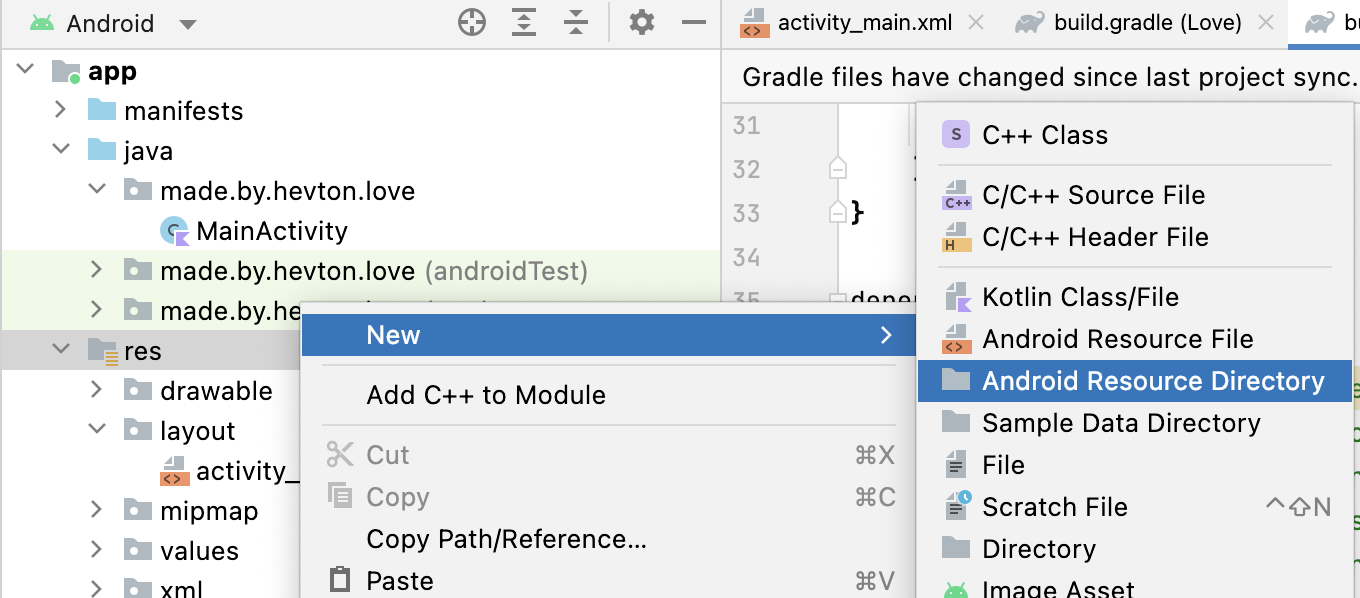Select Android Resource Directory
Image resolution: width=1360 pixels, height=598 pixels.
(1134, 381)
